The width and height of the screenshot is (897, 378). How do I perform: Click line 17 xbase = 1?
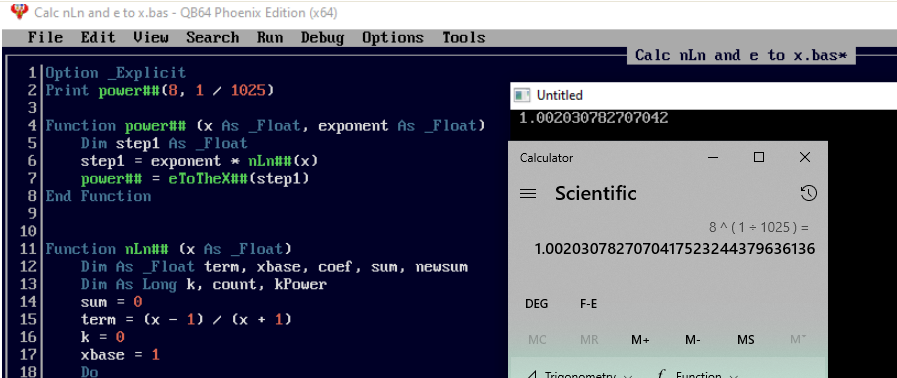pyautogui.click(x=120, y=355)
